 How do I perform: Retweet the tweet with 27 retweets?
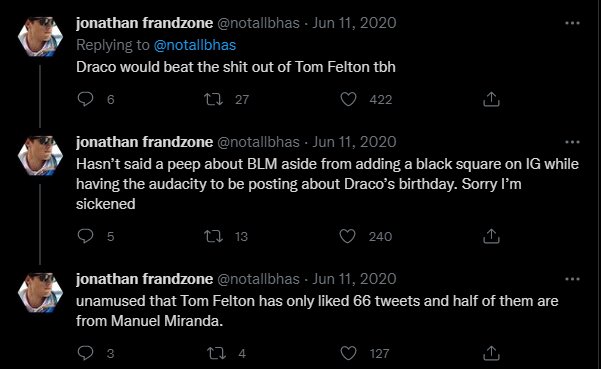213,99
